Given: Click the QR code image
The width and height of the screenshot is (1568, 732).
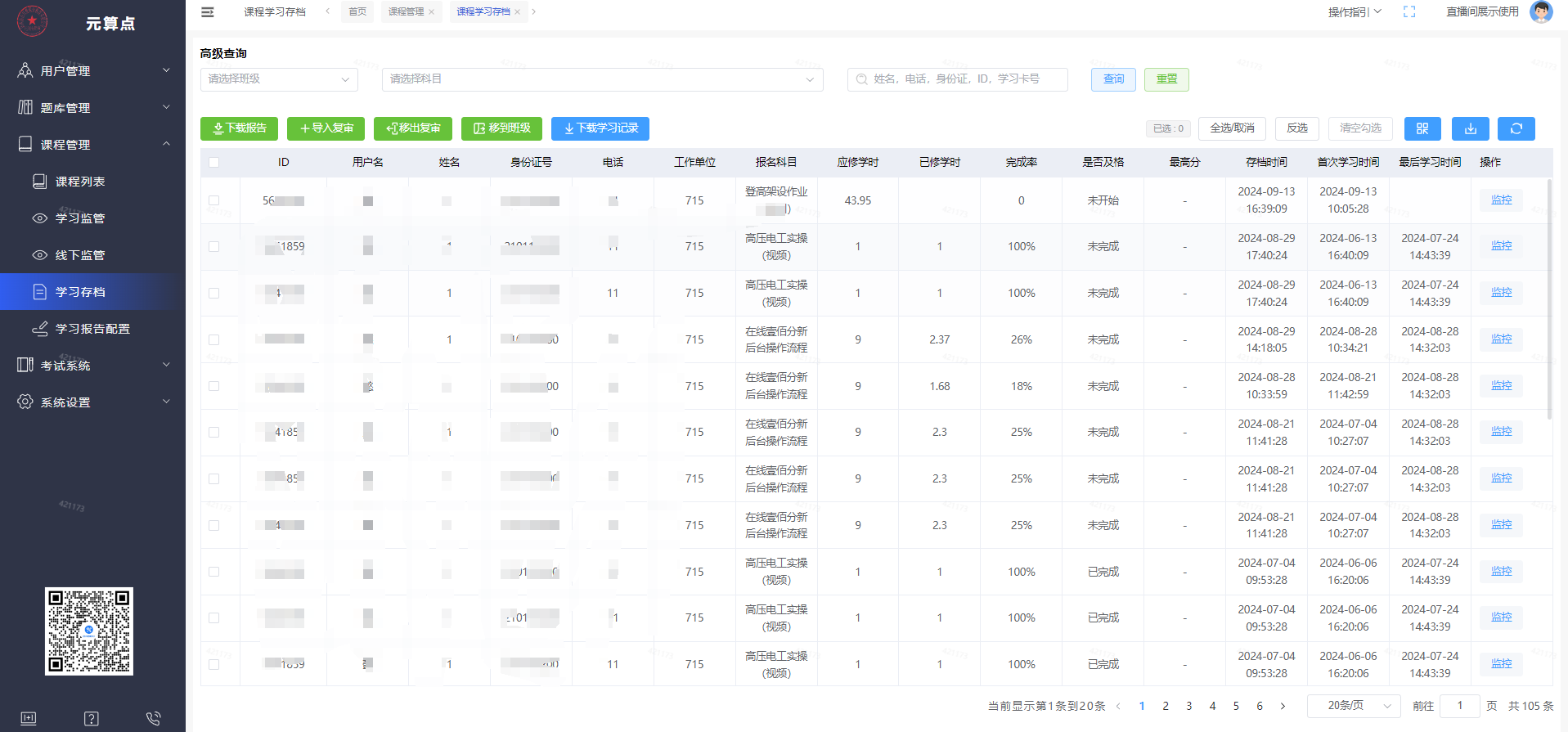Looking at the screenshot, I should [x=89, y=631].
